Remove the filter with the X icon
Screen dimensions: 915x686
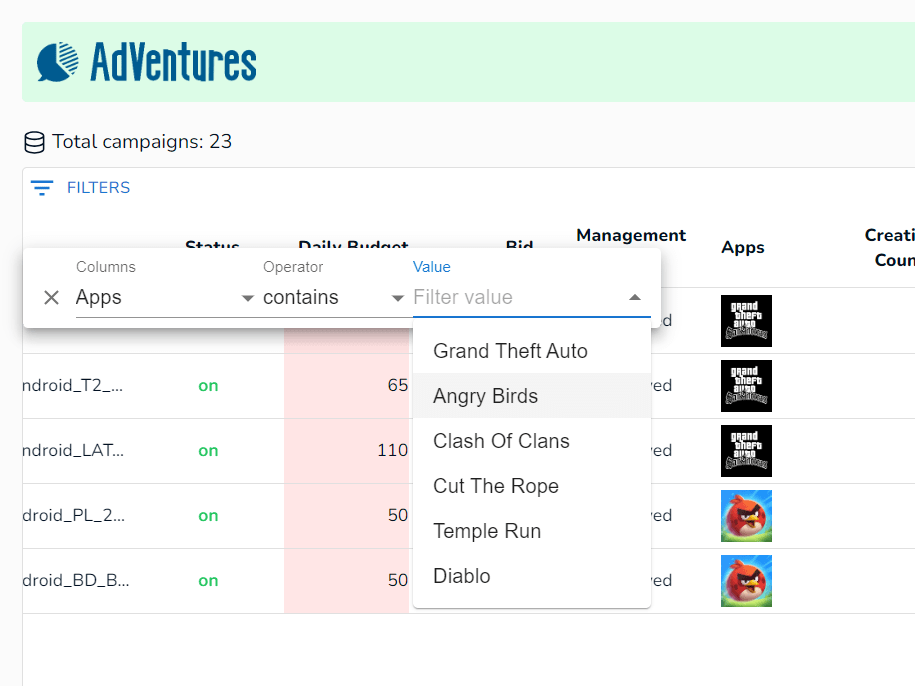(x=52, y=297)
